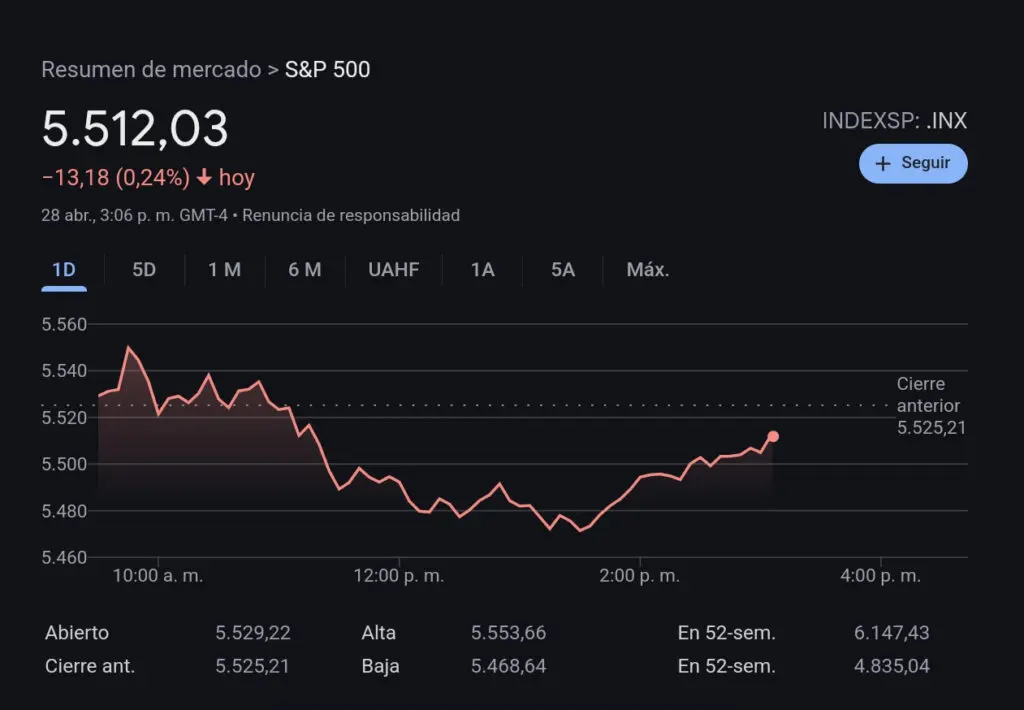Click the 2:00 p. m. axis label
The height and width of the screenshot is (710, 1024).
(x=640, y=576)
